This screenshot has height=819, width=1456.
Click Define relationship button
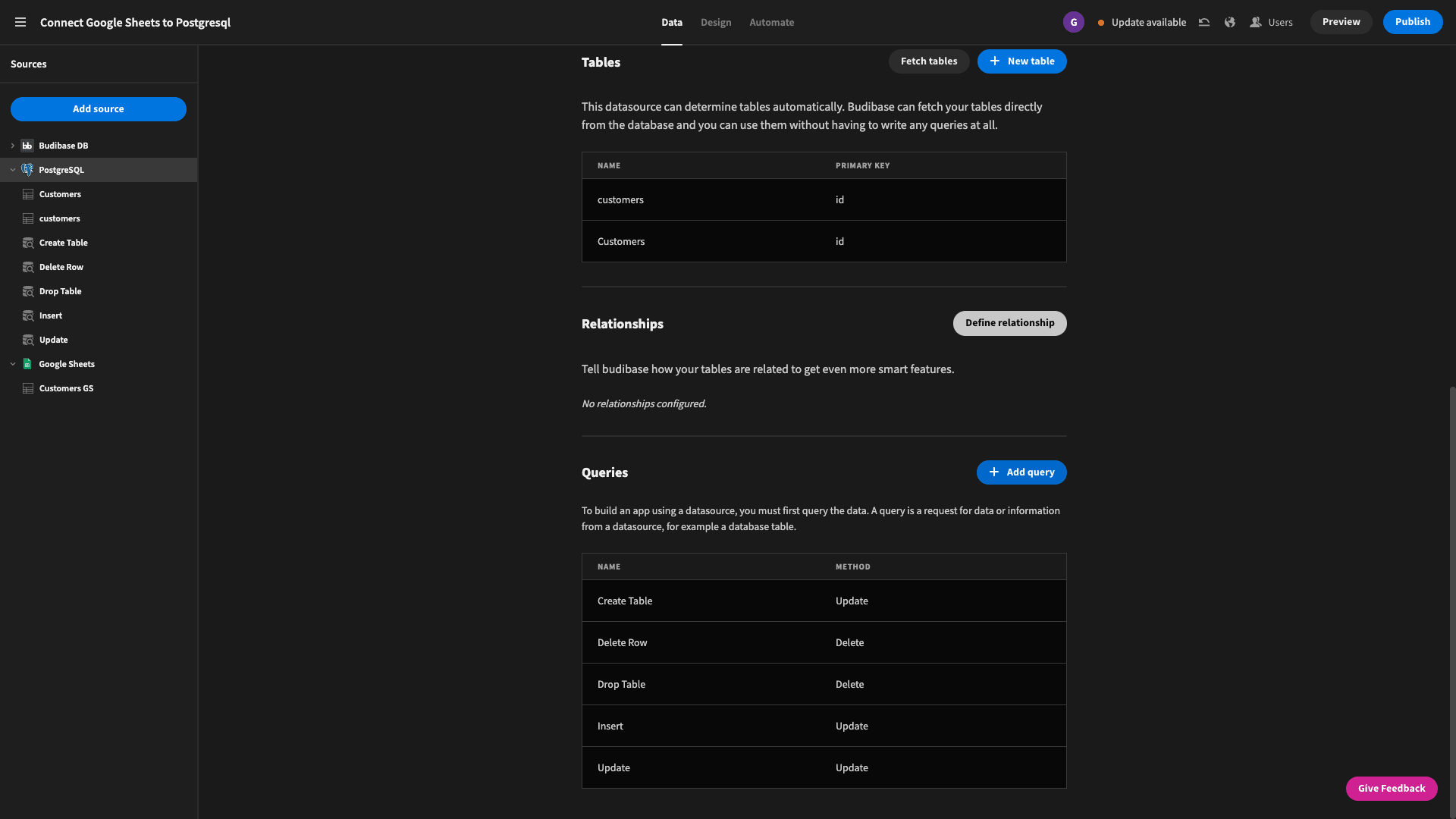pyautogui.click(x=1009, y=323)
